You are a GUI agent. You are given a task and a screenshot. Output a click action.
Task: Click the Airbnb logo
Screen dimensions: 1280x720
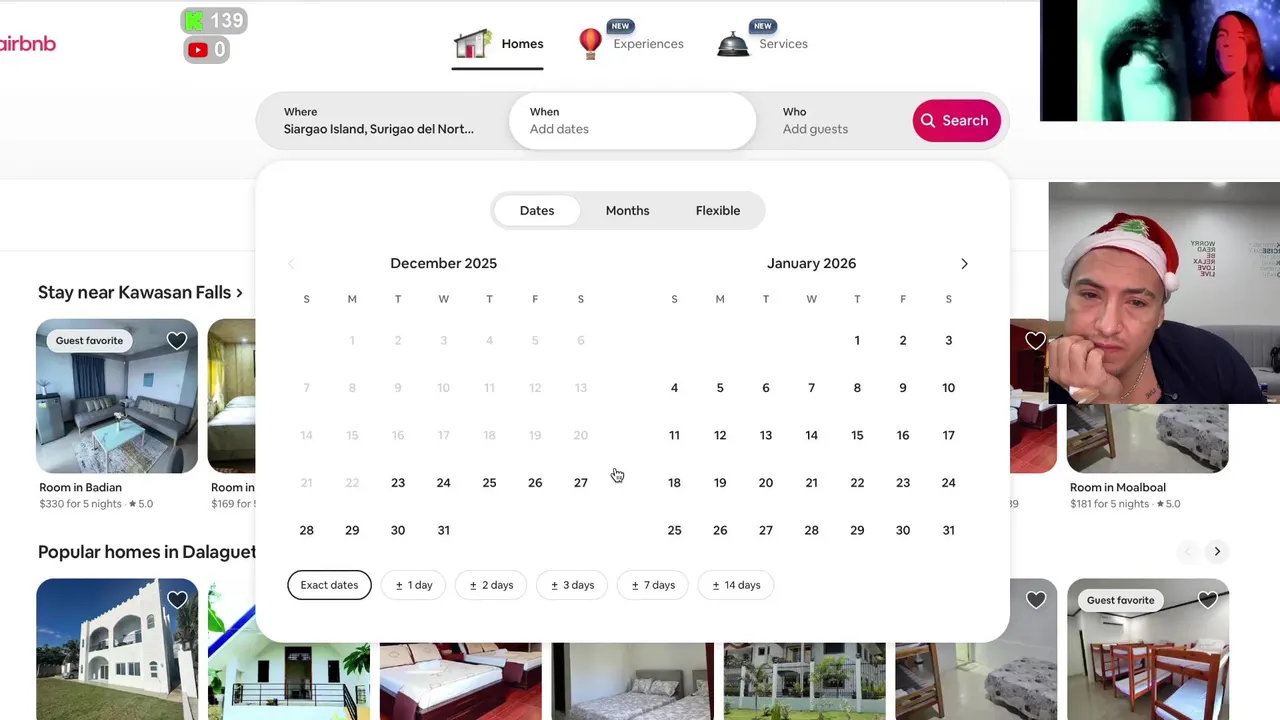[x=27, y=44]
